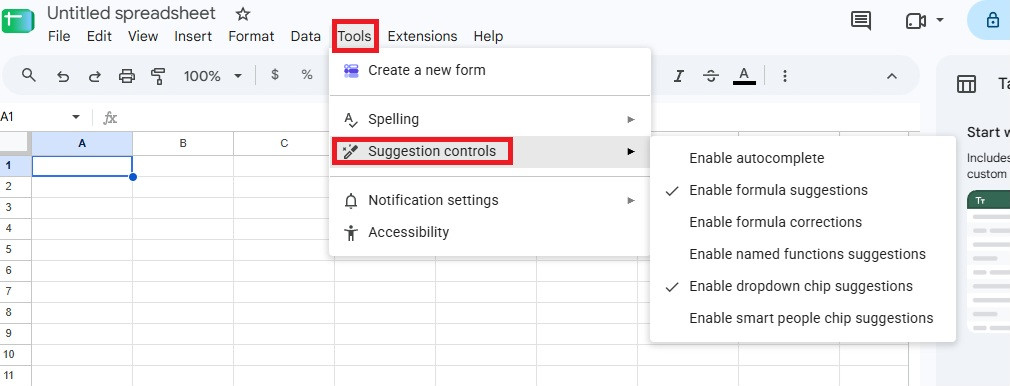Open the search menus magnifier icon
The width and height of the screenshot is (1010, 386).
coord(28,75)
